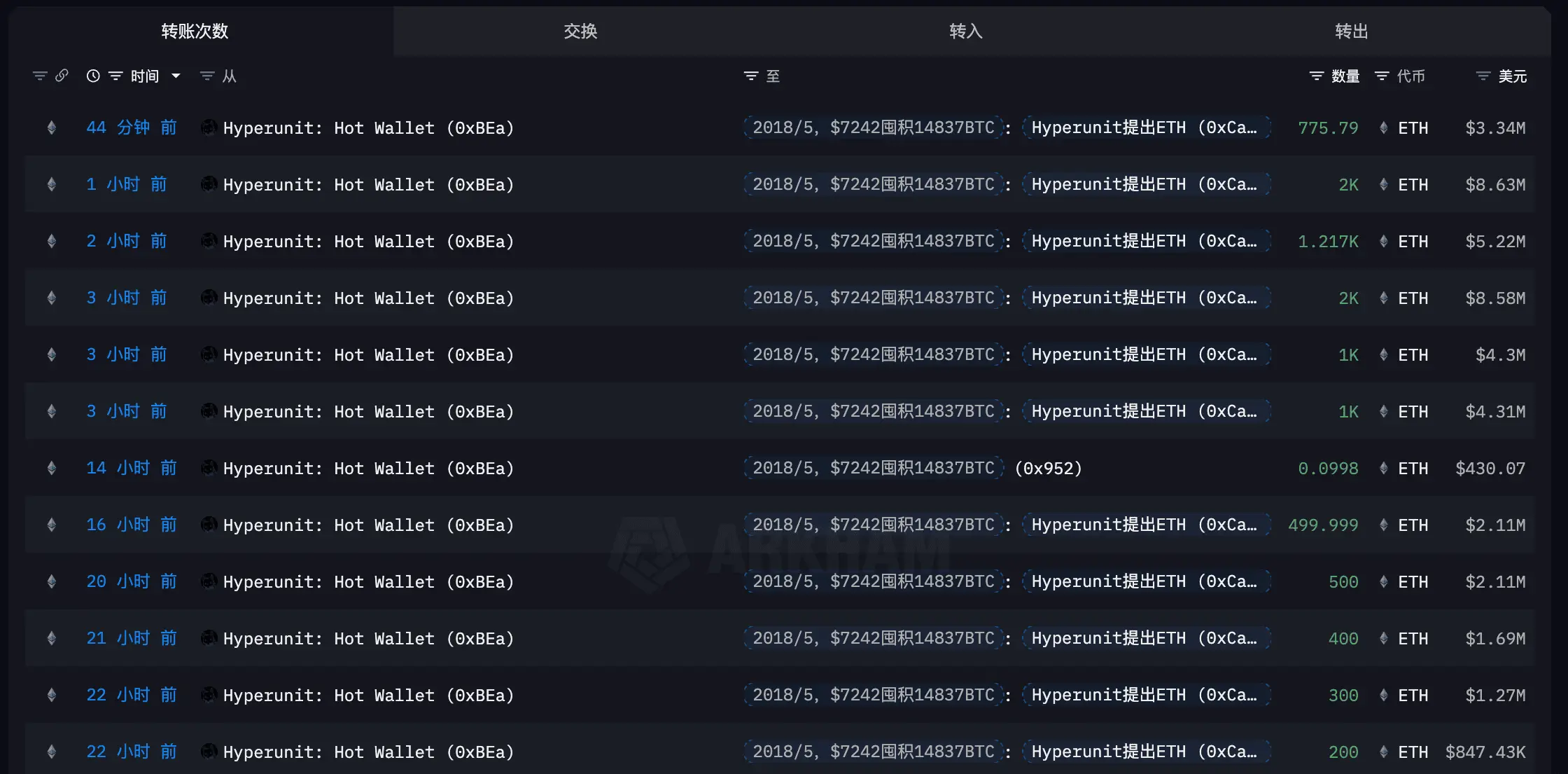The image size is (1568, 774).
Task: Click ETH token icon in $430.07 row
Action: click(x=1384, y=468)
